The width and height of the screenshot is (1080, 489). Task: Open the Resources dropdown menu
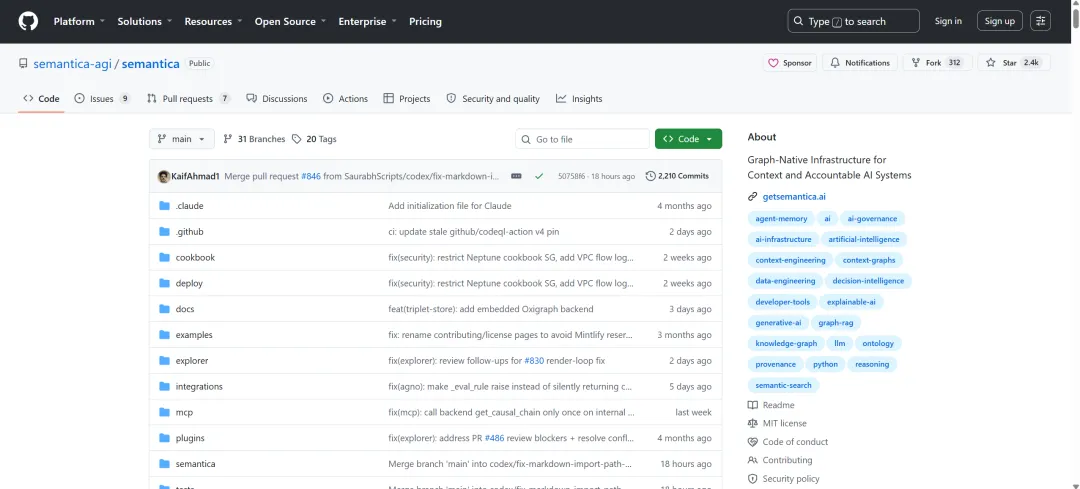(214, 21)
